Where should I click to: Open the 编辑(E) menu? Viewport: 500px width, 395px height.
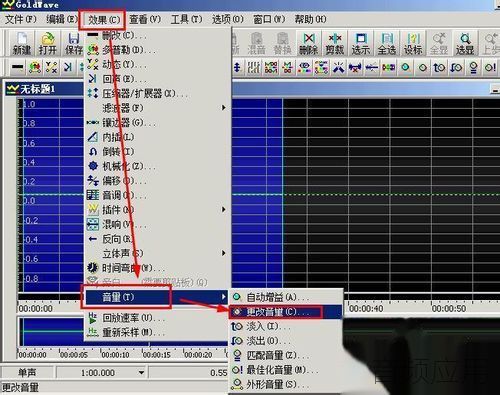point(61,19)
